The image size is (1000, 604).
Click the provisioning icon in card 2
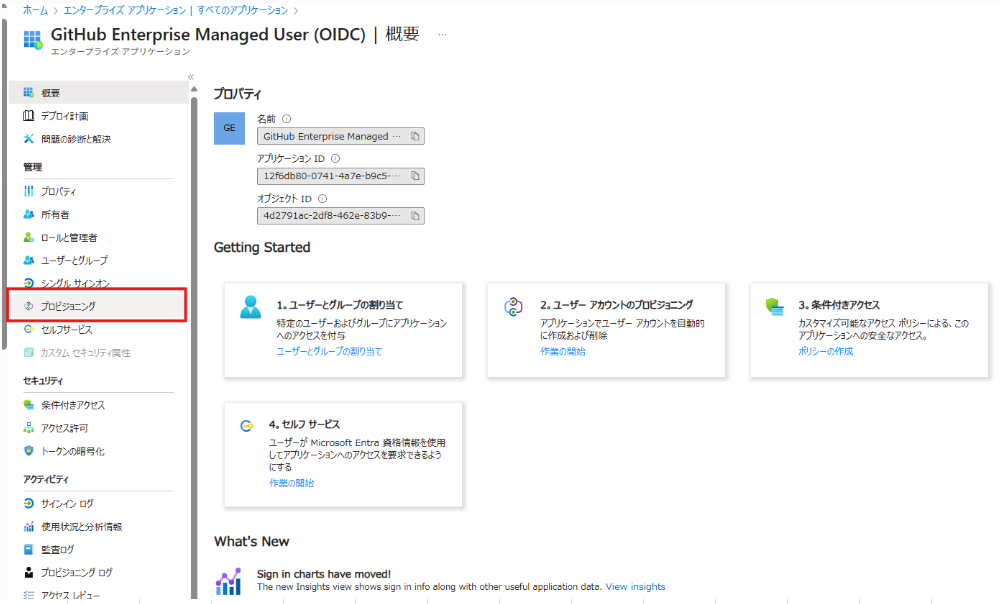coord(513,307)
